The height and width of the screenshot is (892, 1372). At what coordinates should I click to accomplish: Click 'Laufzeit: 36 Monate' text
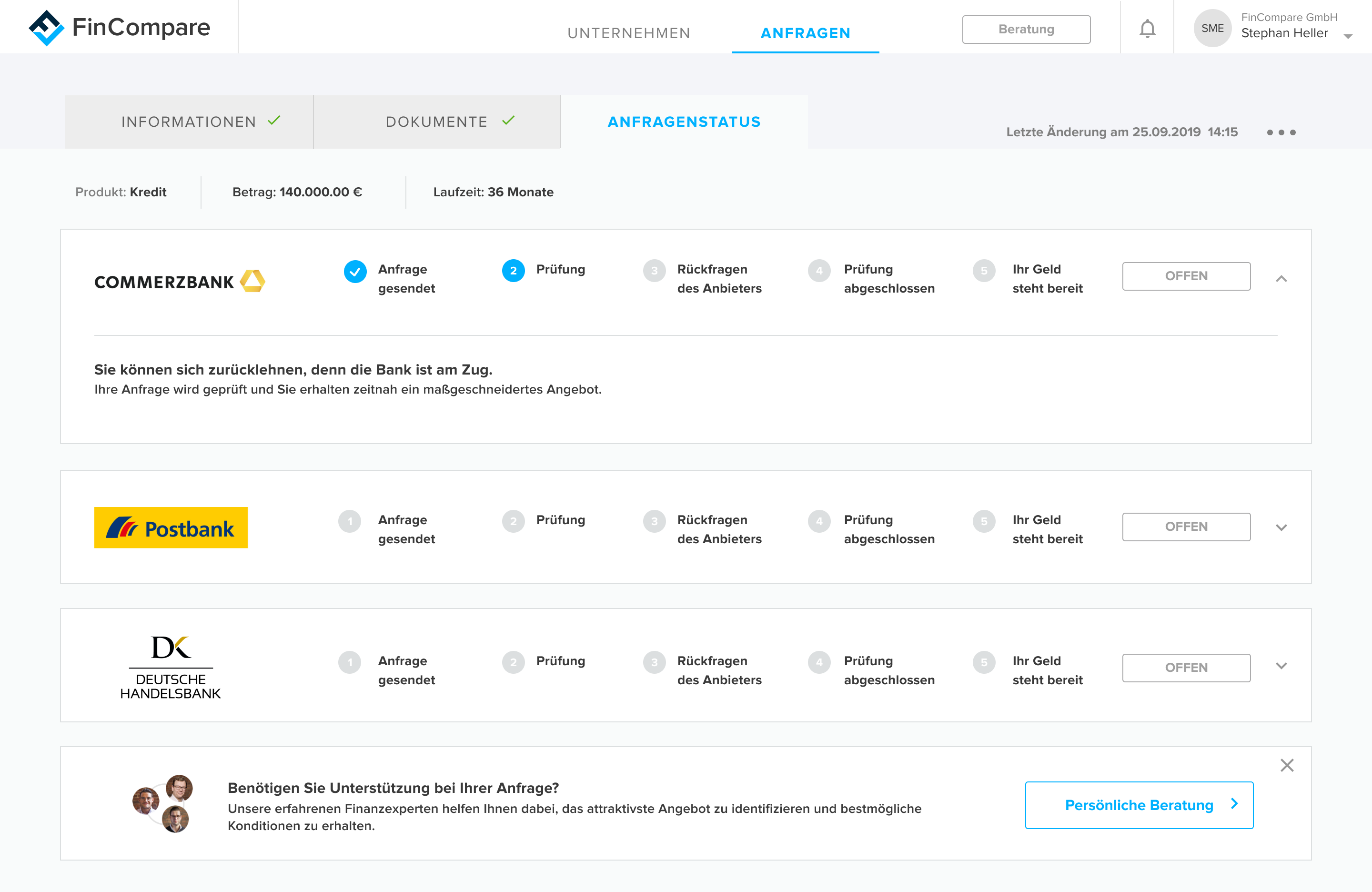pyautogui.click(x=493, y=192)
